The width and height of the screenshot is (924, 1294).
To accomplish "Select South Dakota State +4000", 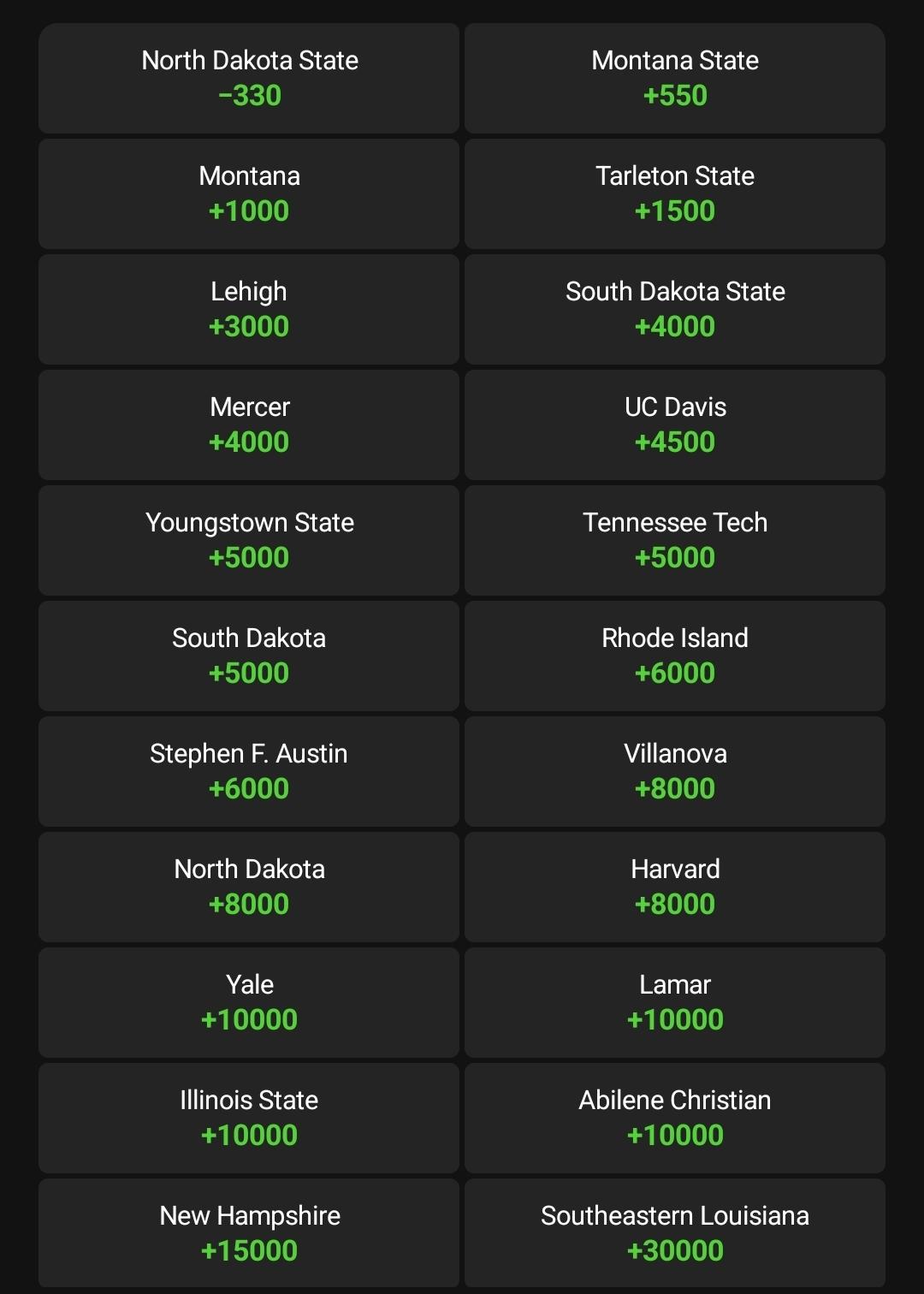I will pos(674,309).
